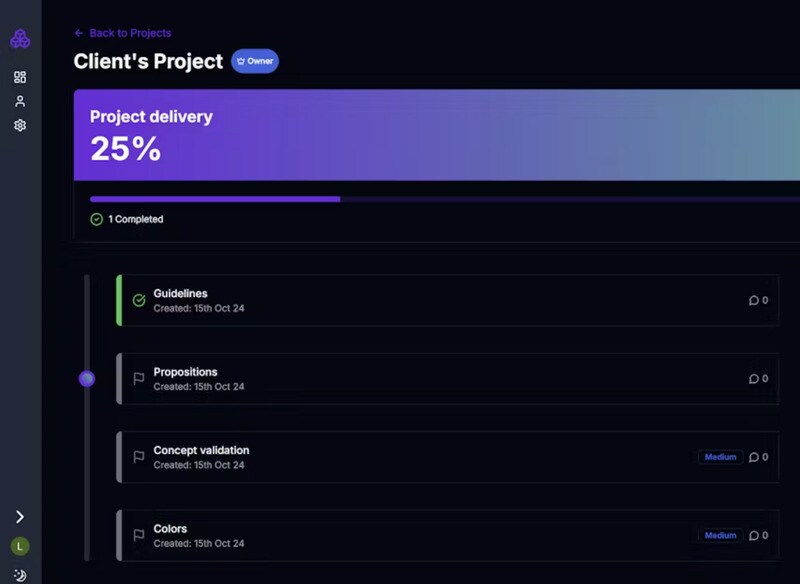Open the green L user avatar menu

click(x=20, y=546)
